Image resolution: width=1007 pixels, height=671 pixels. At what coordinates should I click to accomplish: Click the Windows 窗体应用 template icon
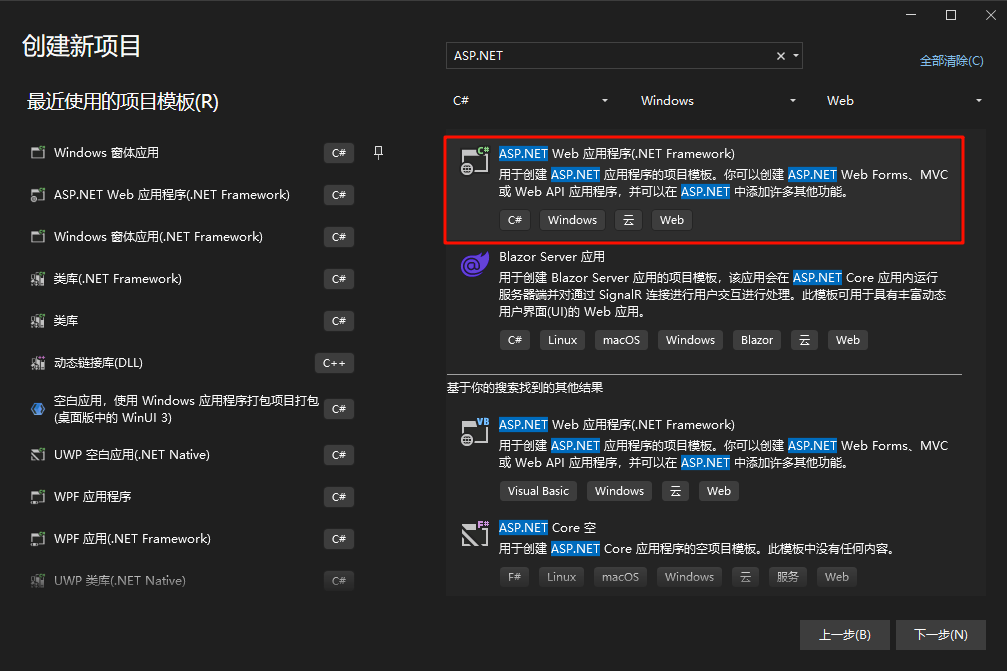pyautogui.click(x=38, y=153)
